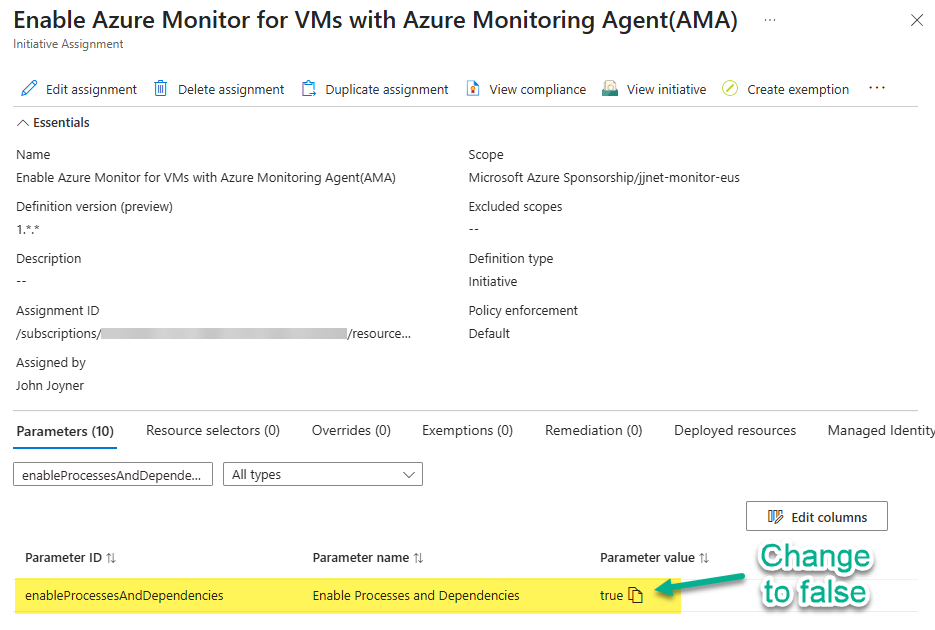Click the Edit assignment pencil icon
The height and width of the screenshot is (630, 935).
(x=29, y=89)
